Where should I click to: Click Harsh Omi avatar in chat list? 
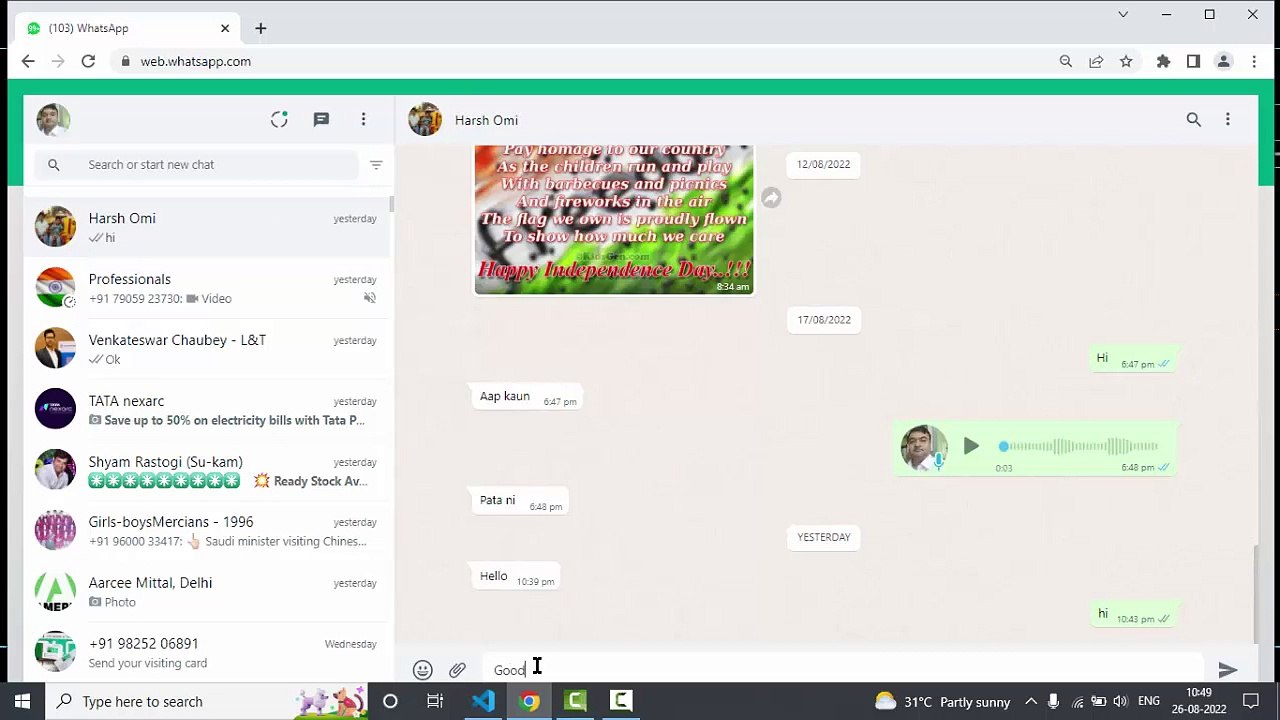pyautogui.click(x=55, y=227)
